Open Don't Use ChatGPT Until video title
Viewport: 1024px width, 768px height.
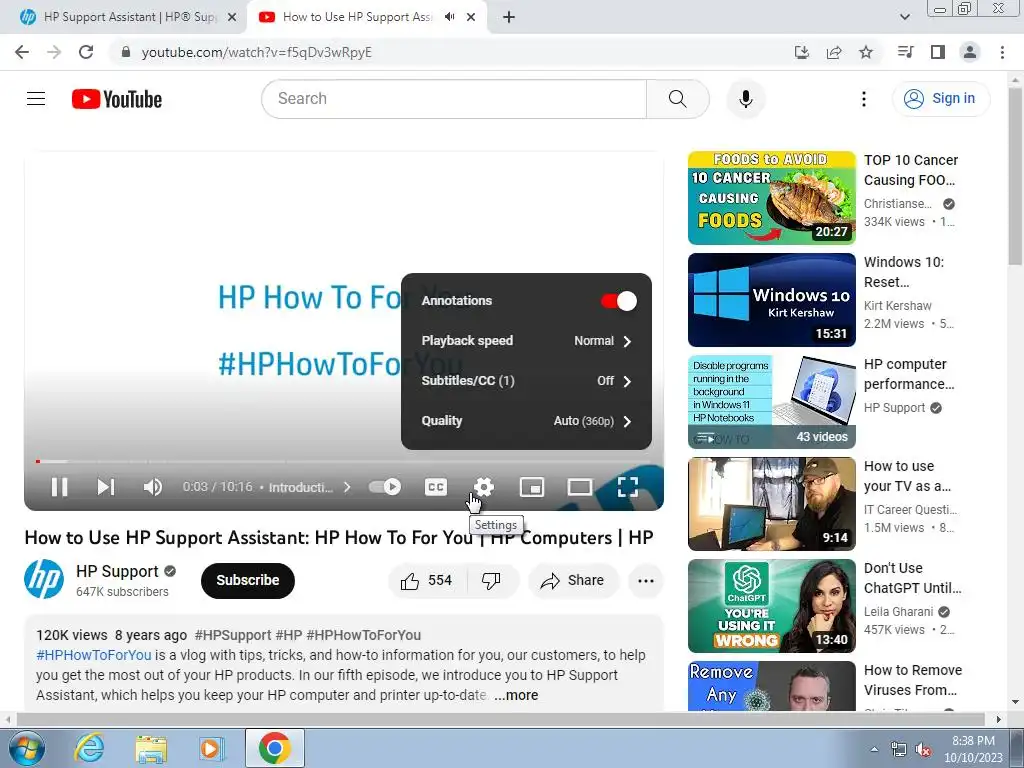(912, 578)
